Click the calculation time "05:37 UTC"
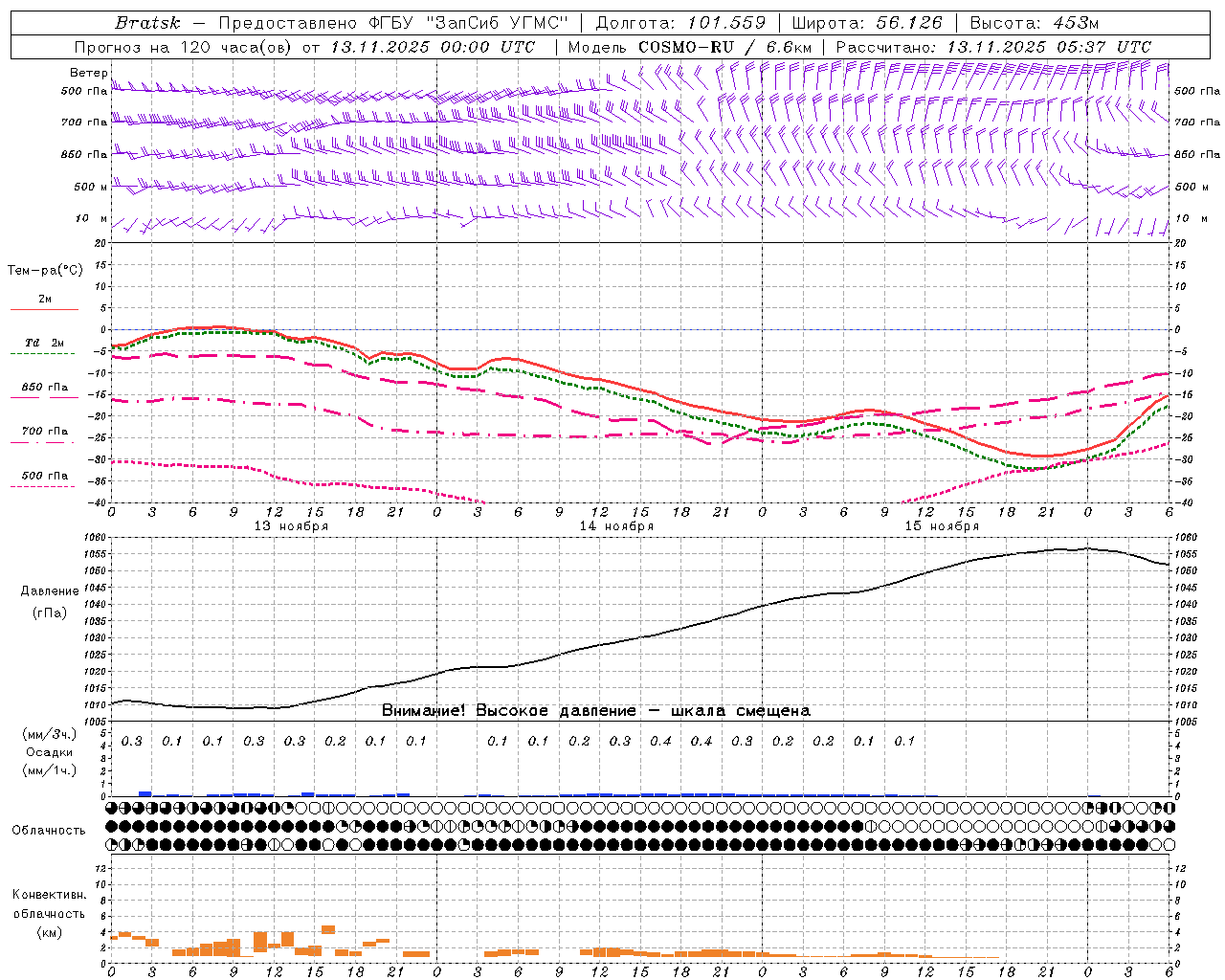 (1103, 47)
